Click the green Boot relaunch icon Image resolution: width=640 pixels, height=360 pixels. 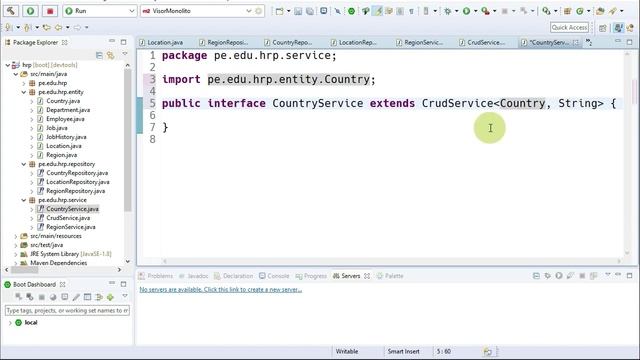351,11
